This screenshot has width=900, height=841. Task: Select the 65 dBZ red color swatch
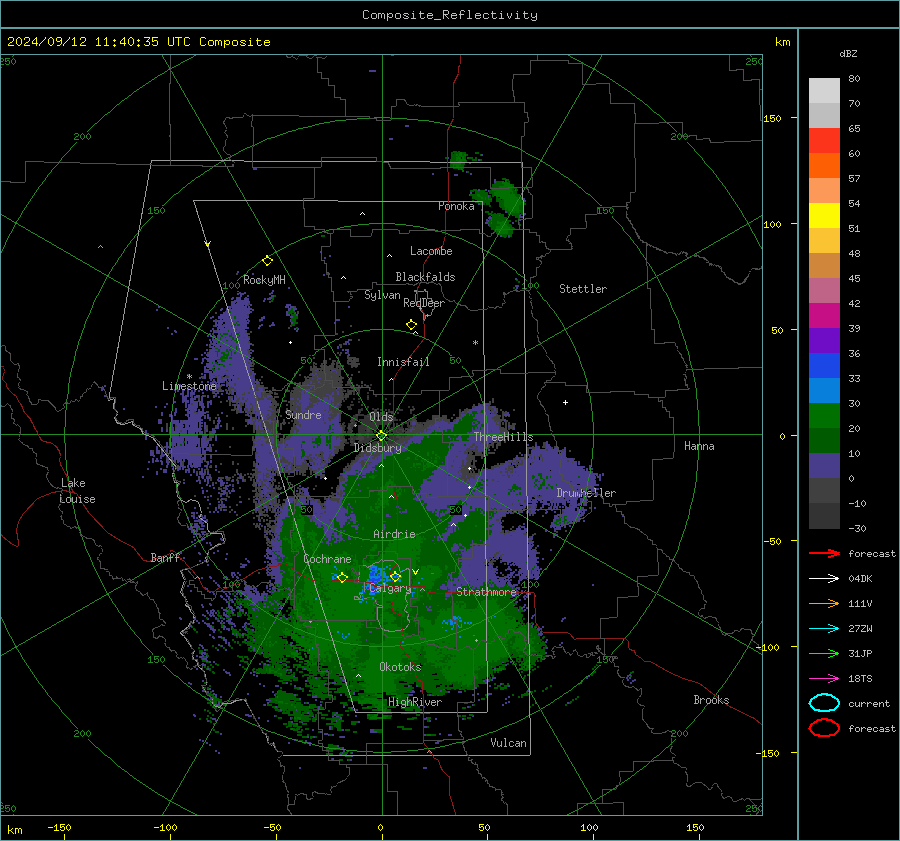[x=824, y=141]
